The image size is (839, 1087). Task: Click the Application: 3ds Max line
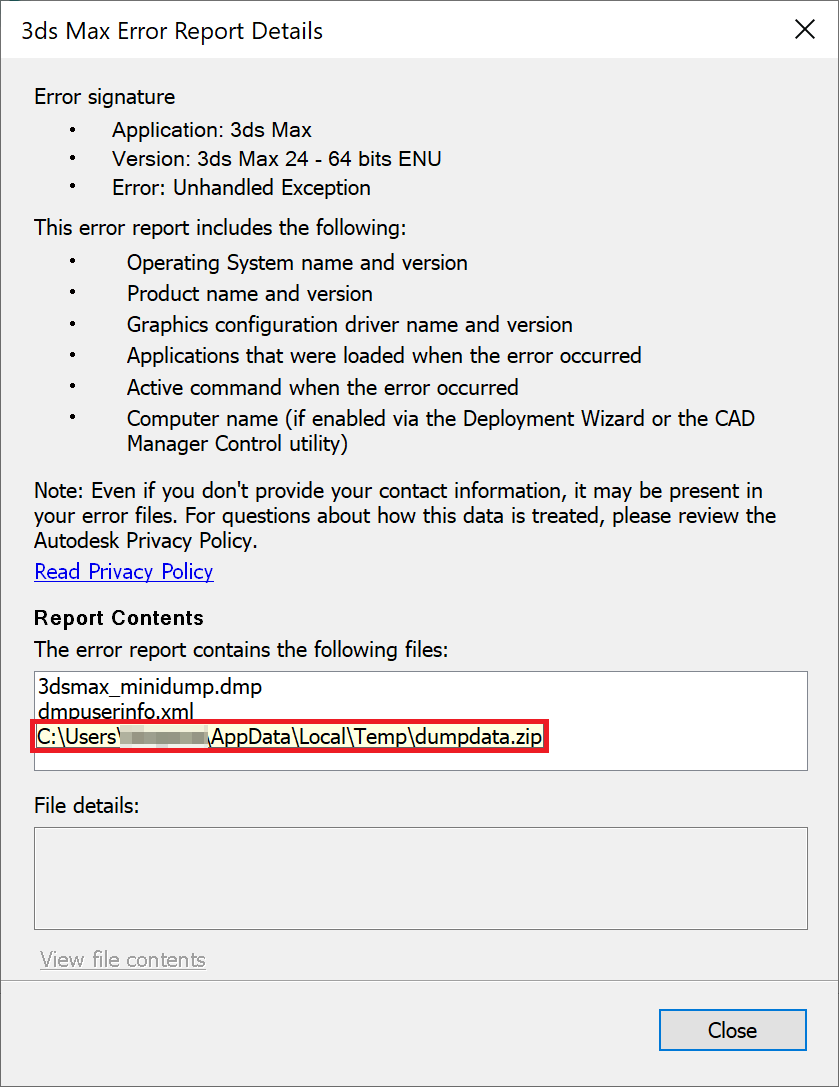point(212,130)
